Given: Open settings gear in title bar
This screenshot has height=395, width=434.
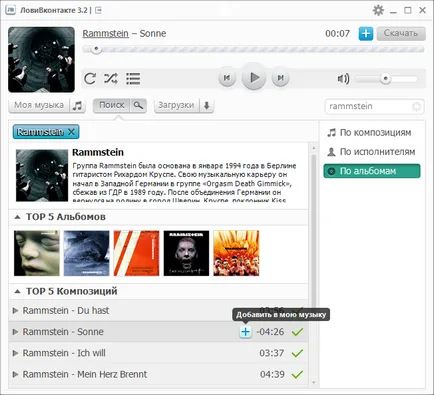Looking at the screenshot, I should coord(378,10).
